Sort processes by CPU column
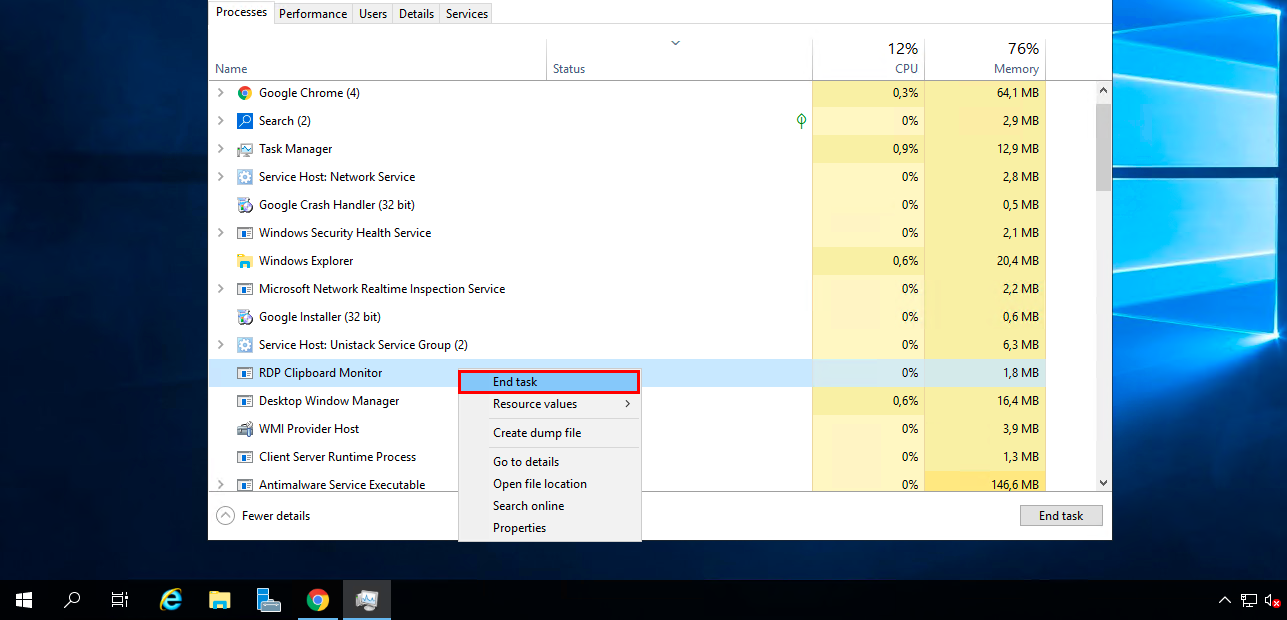The width and height of the screenshot is (1287, 620). click(x=868, y=60)
